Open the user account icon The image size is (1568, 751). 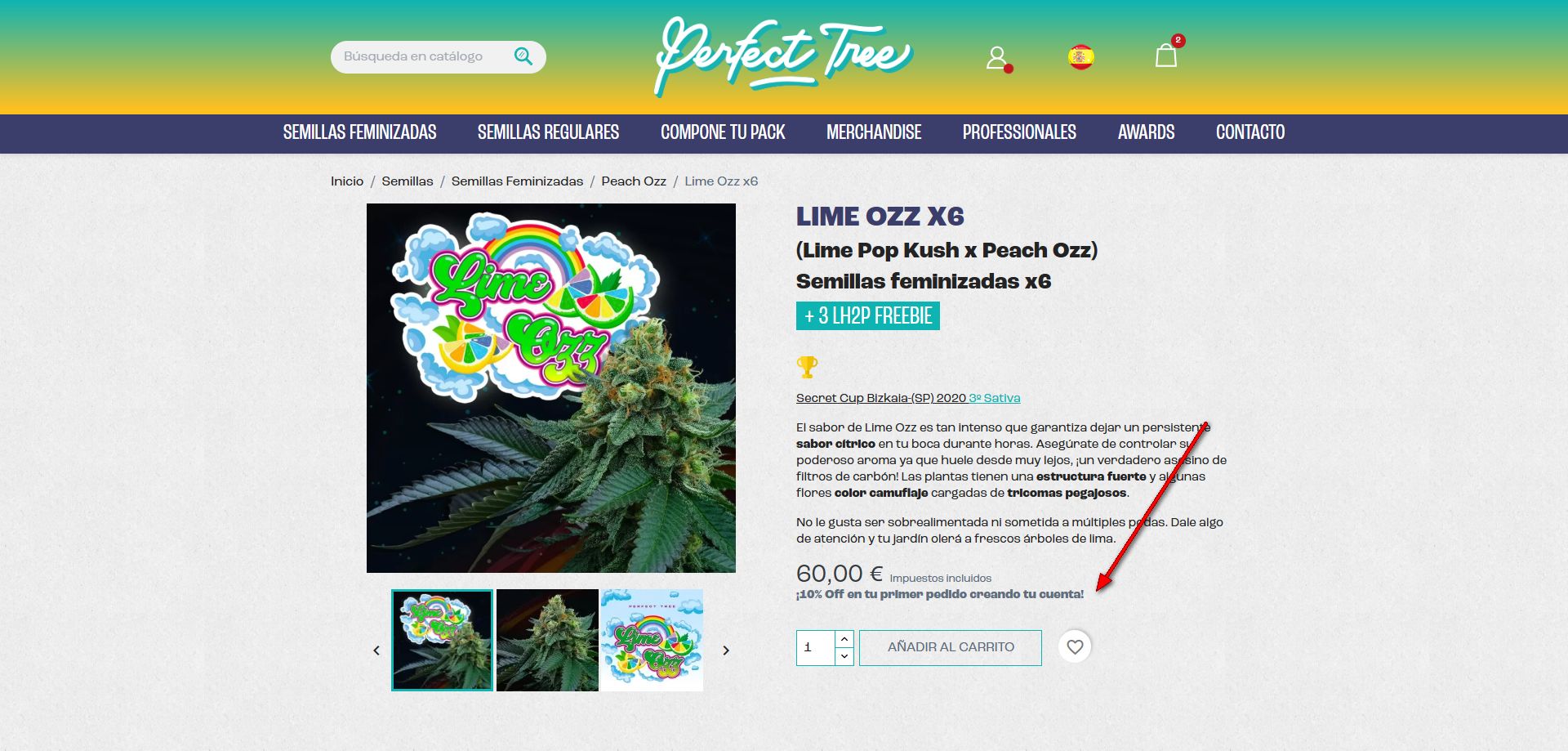(997, 58)
